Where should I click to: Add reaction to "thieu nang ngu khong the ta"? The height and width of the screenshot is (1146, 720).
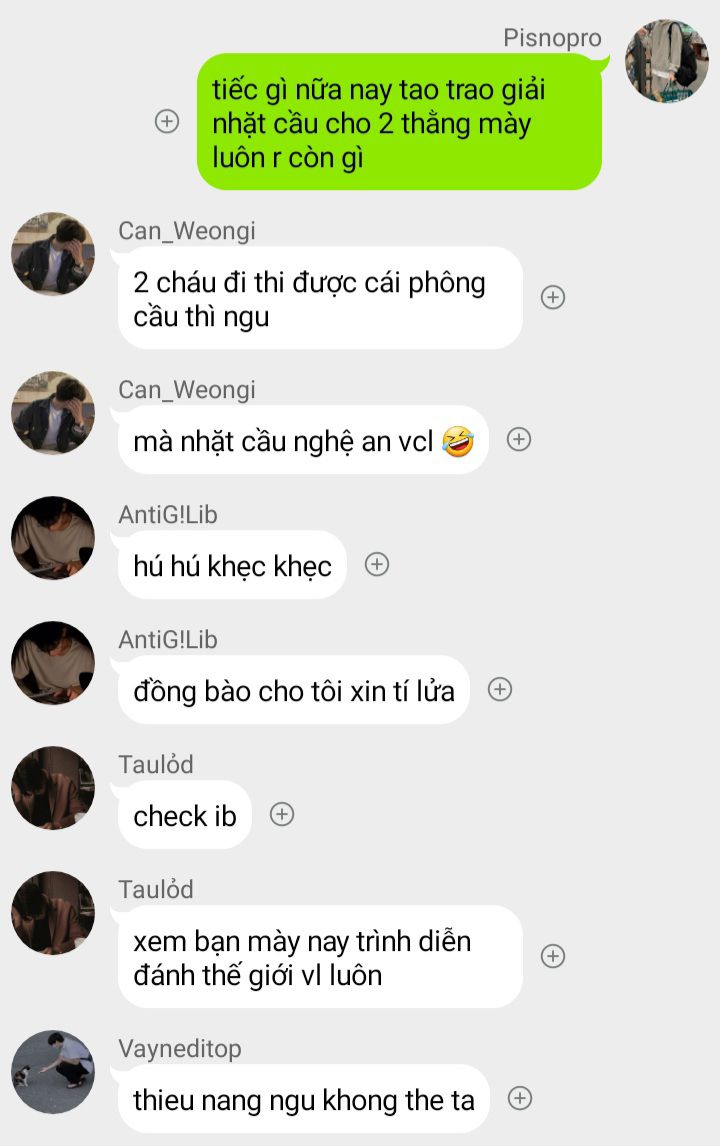520,1098
